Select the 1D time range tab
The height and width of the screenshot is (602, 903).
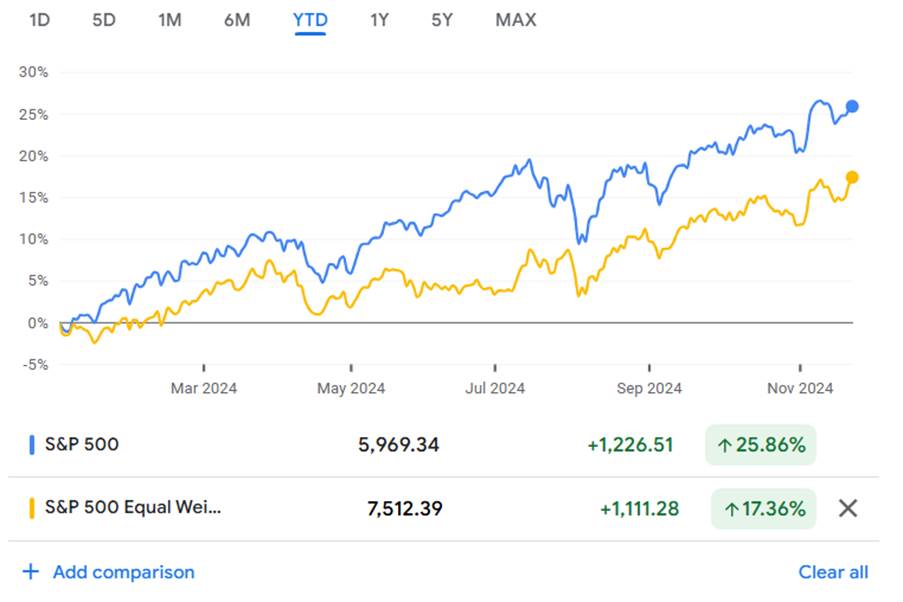click(x=39, y=20)
